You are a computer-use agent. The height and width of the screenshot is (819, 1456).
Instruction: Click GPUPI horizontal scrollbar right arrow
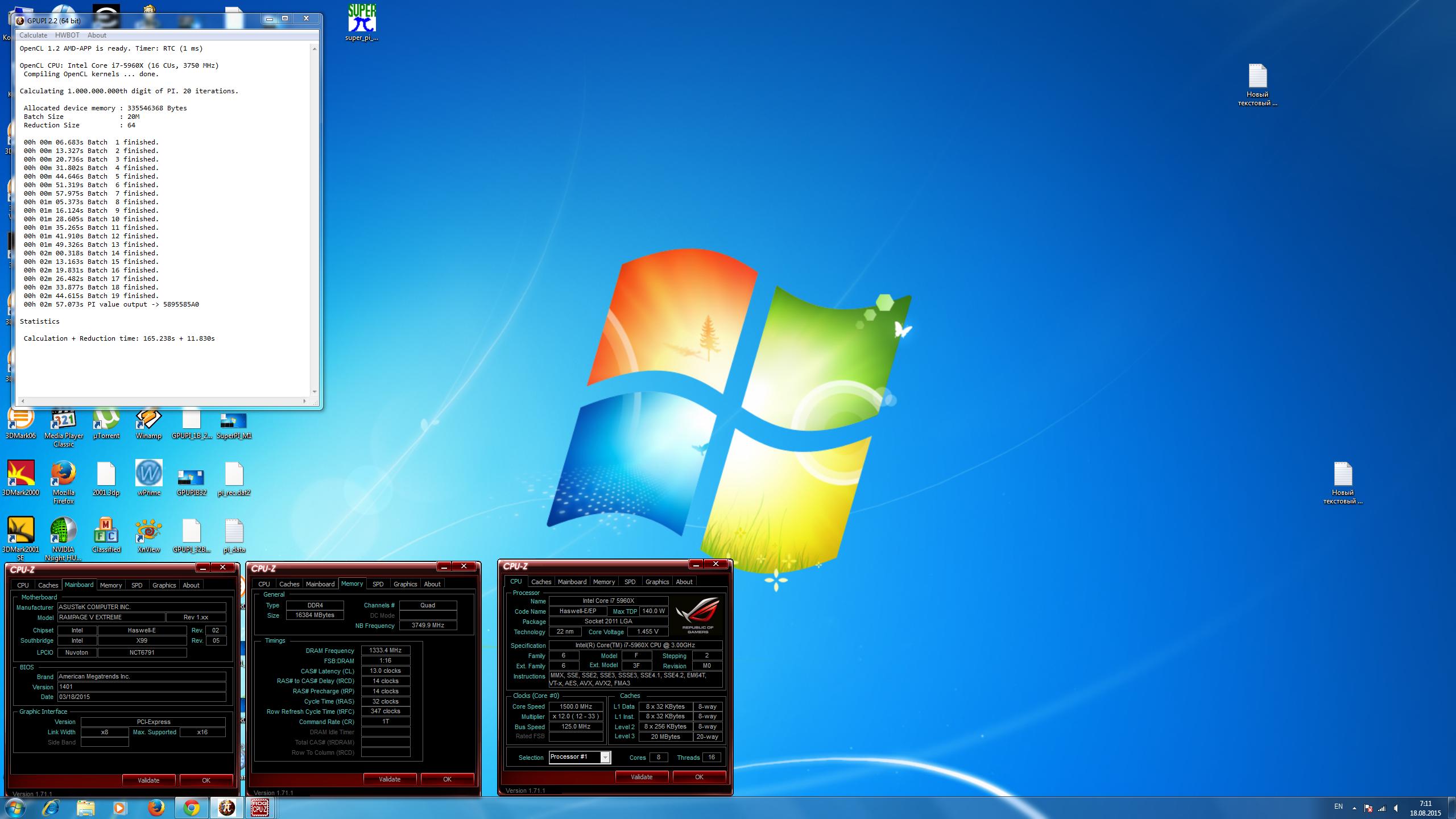(305, 401)
